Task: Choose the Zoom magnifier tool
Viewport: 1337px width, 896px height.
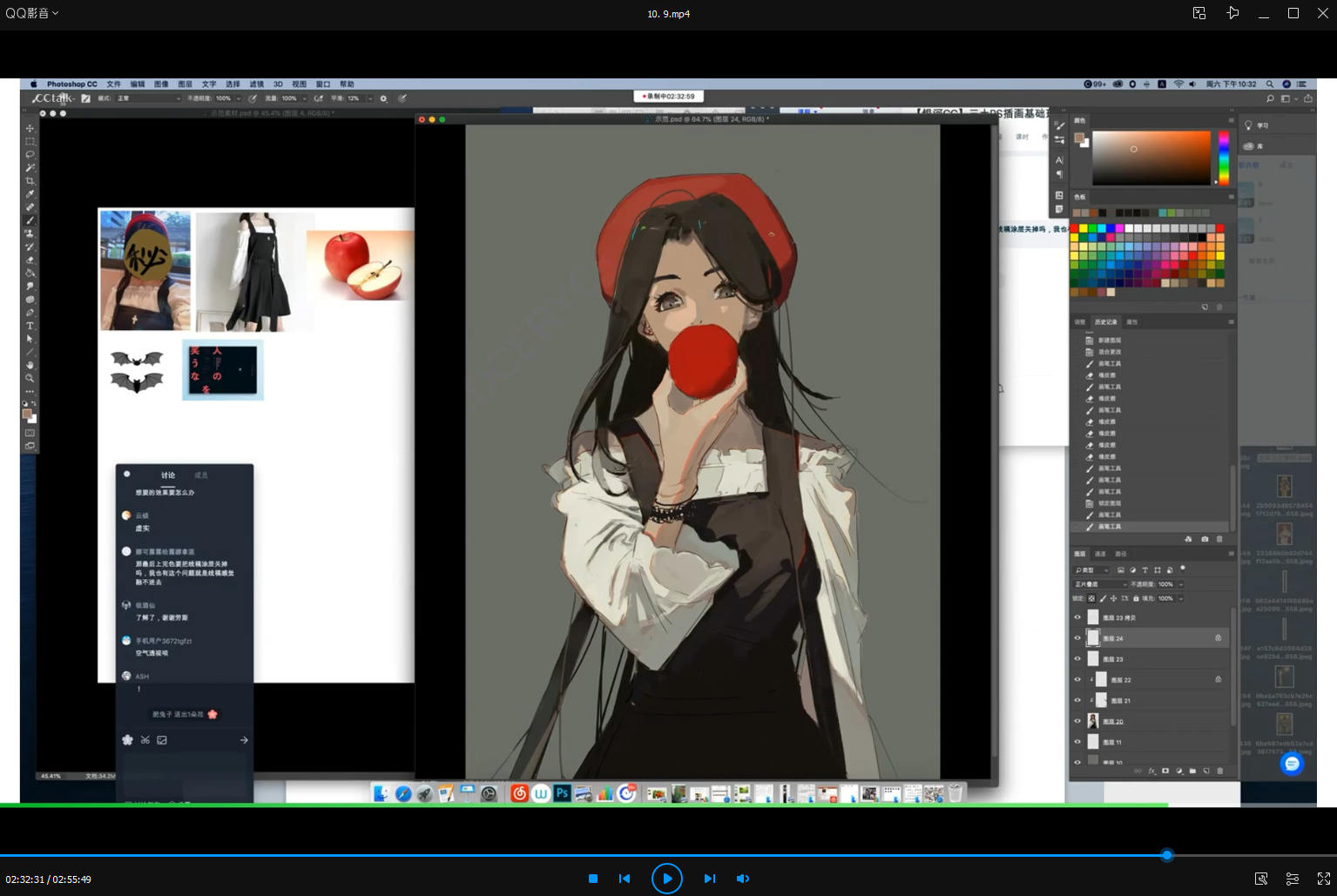Action: click(30, 379)
